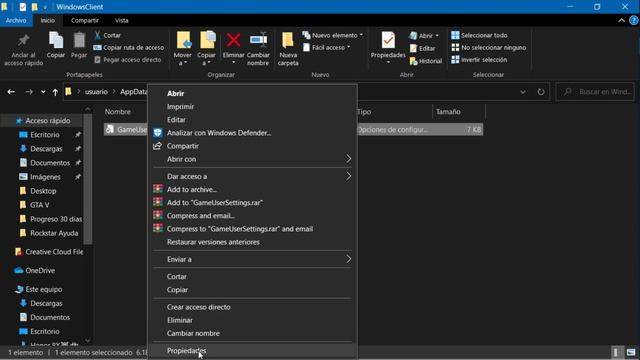Click Editar in the ribbon Abrir group

[x=422, y=48]
